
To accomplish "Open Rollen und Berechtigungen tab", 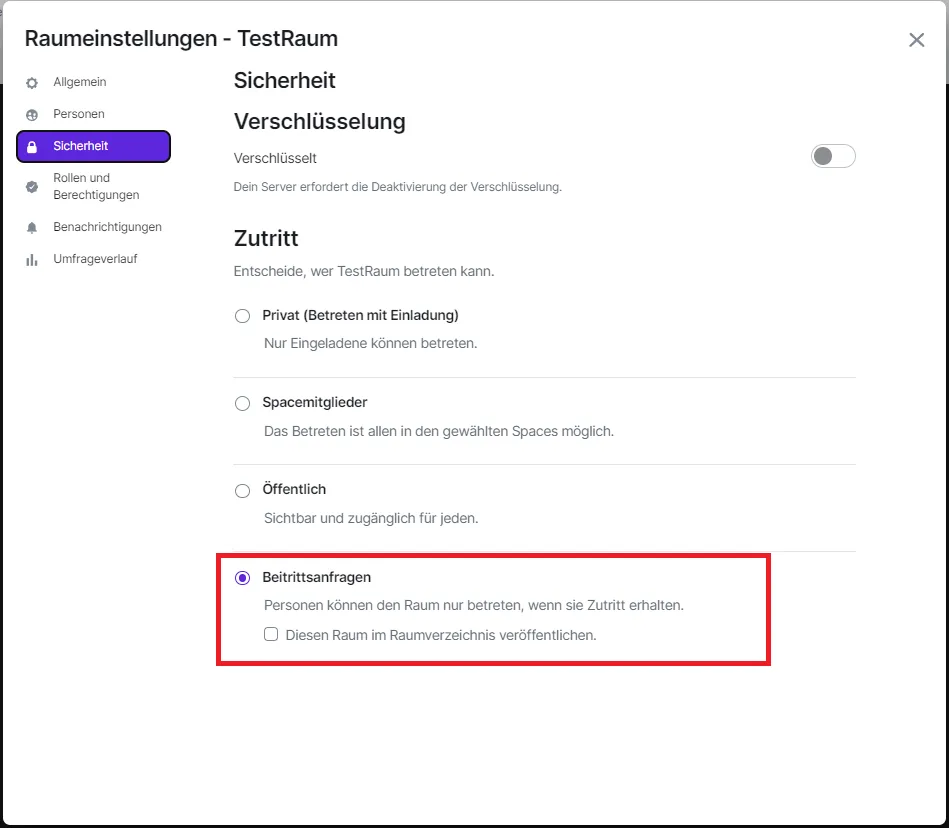I will [96, 186].
